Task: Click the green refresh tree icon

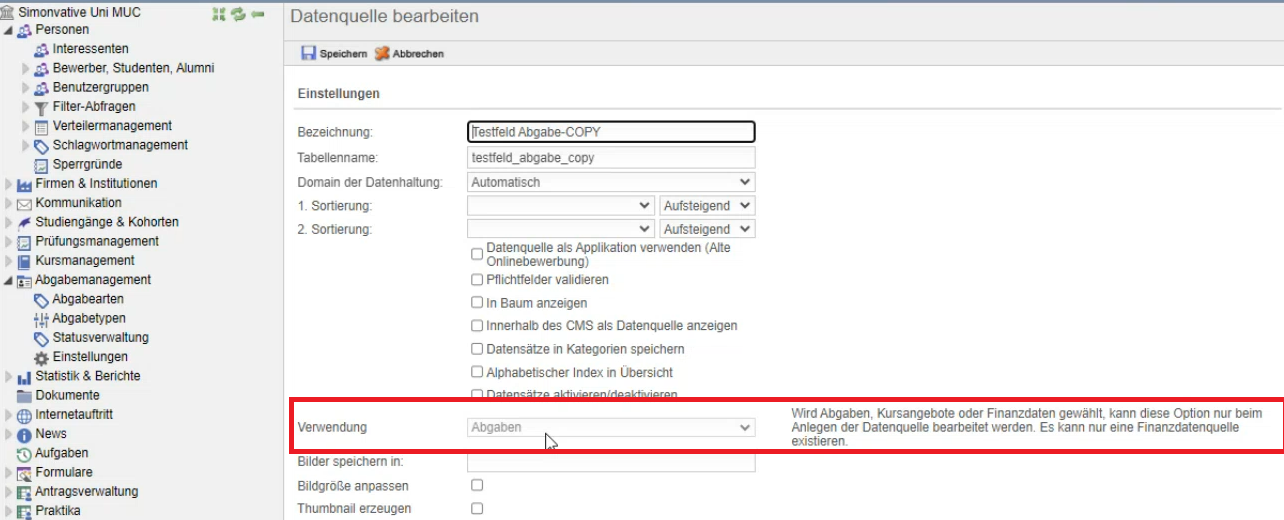Action: 238,14
